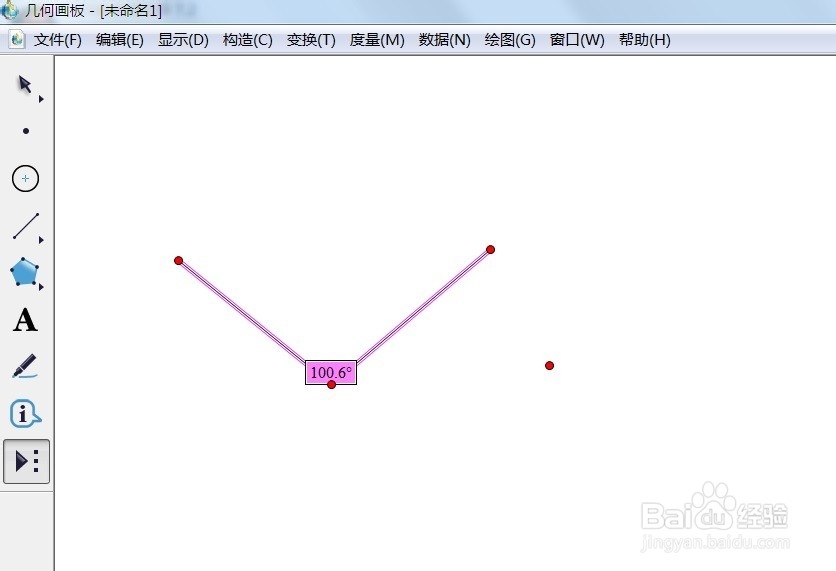Pick the Straightedge segment tool

pos(26,226)
